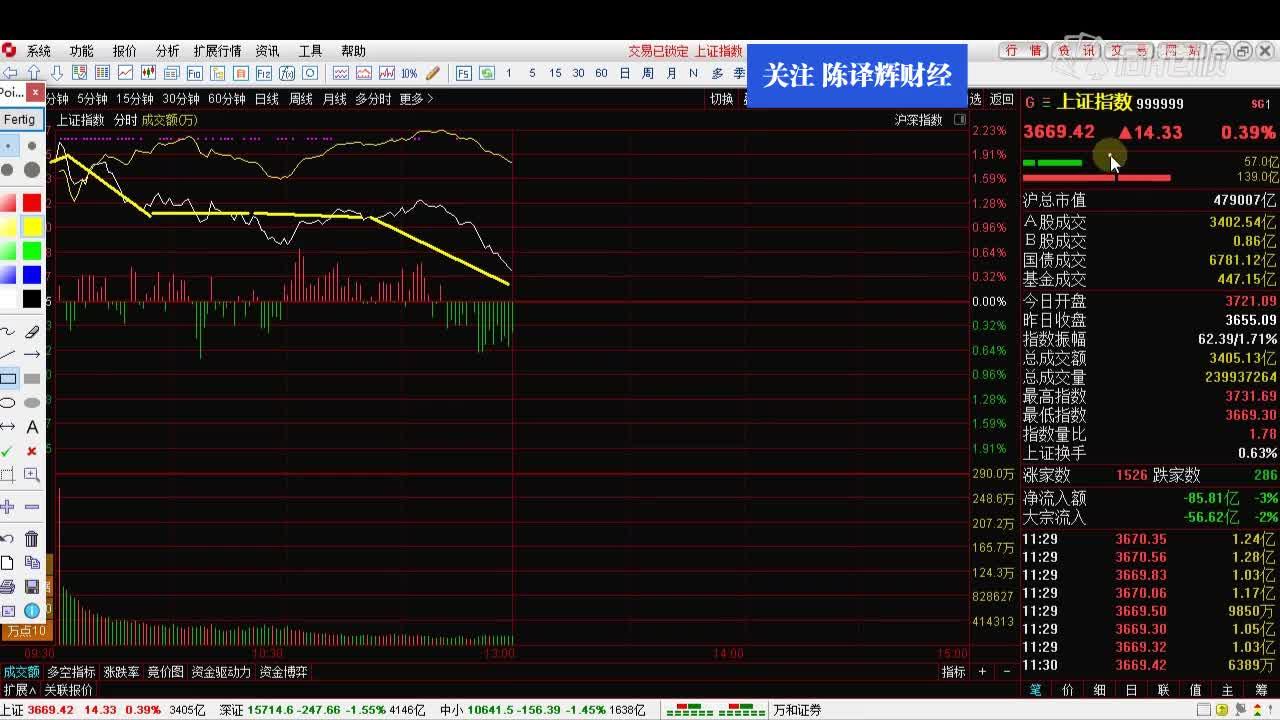Select the 多分时 chart tab
Image resolution: width=1280 pixels, height=720 pixels.
coord(373,99)
